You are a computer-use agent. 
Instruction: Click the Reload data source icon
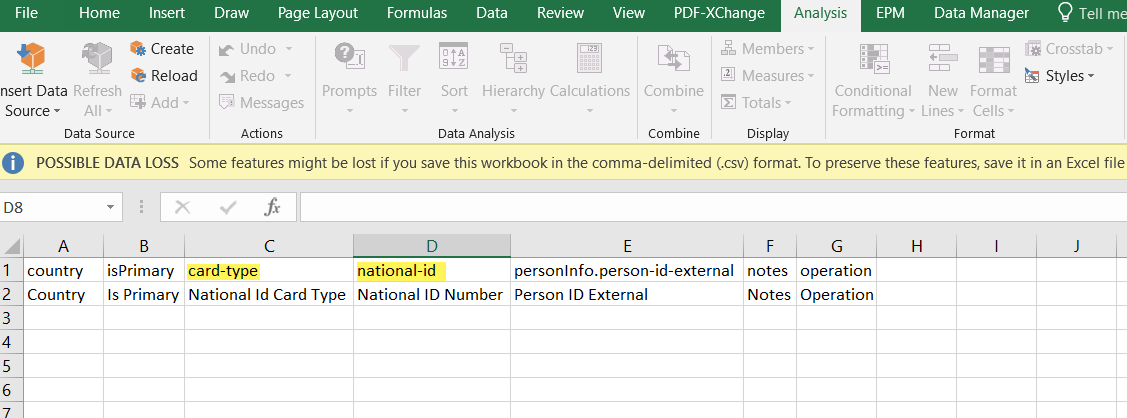tap(138, 75)
